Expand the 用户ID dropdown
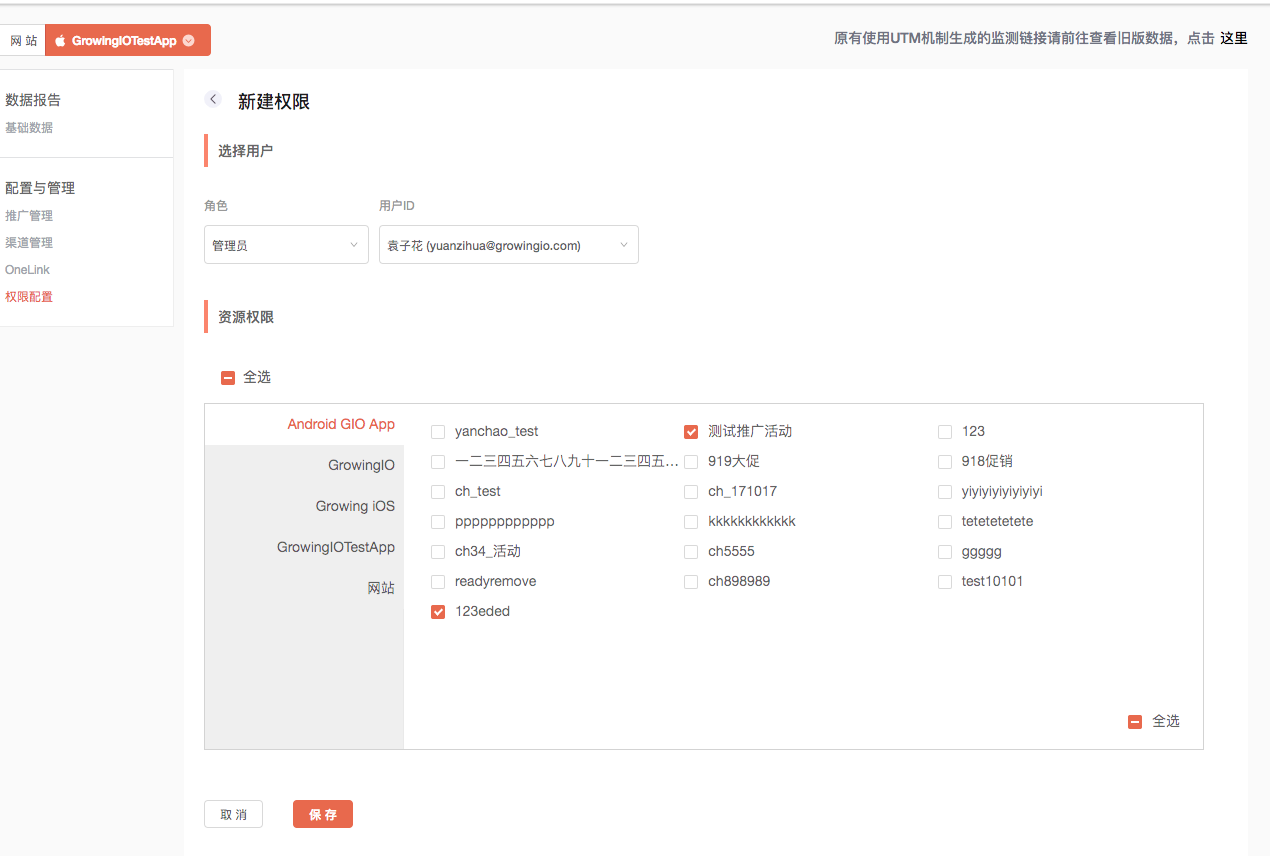The height and width of the screenshot is (856, 1270). [x=508, y=245]
